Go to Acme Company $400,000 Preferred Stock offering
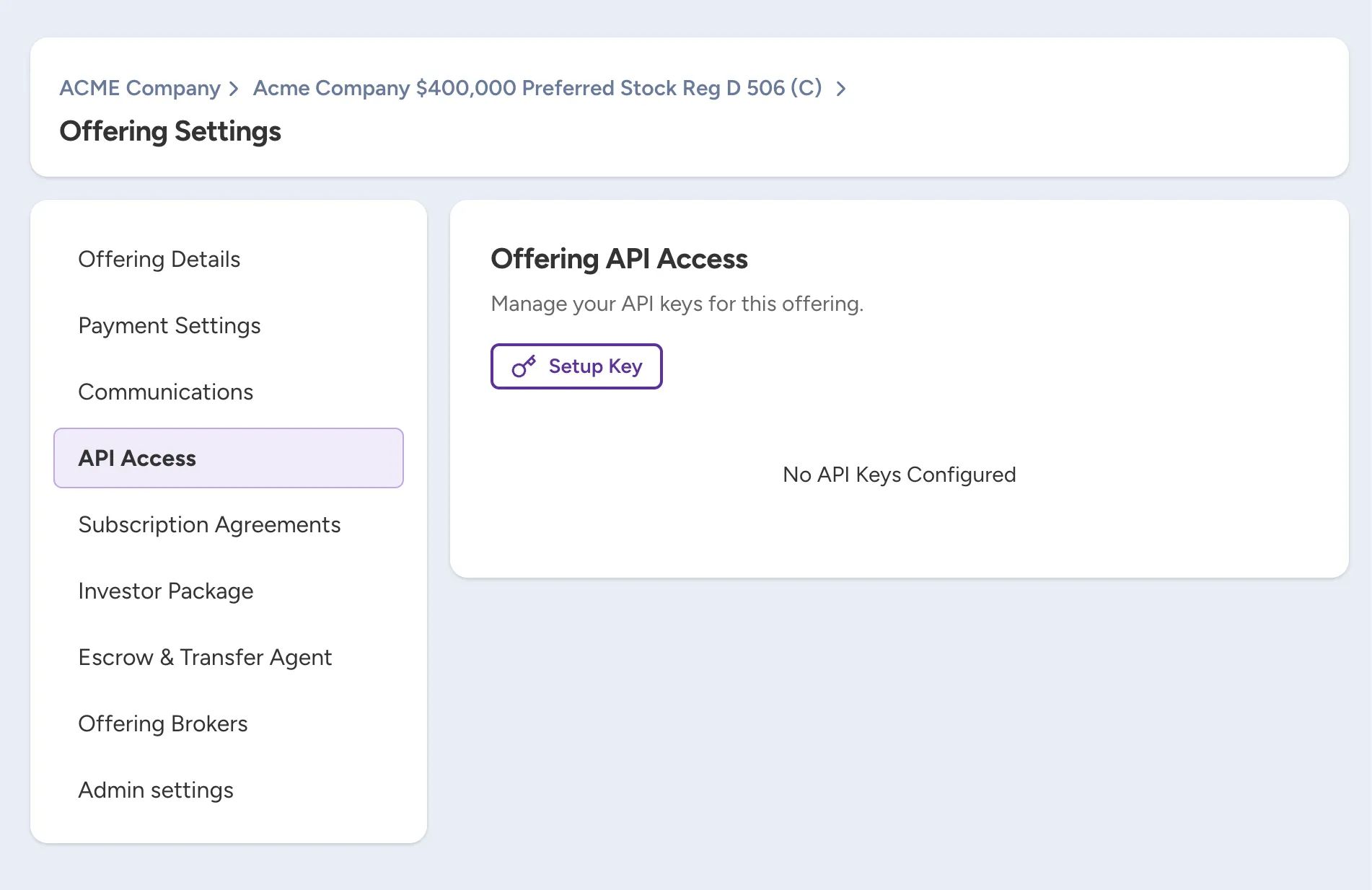The image size is (1372, 890). coord(537,88)
